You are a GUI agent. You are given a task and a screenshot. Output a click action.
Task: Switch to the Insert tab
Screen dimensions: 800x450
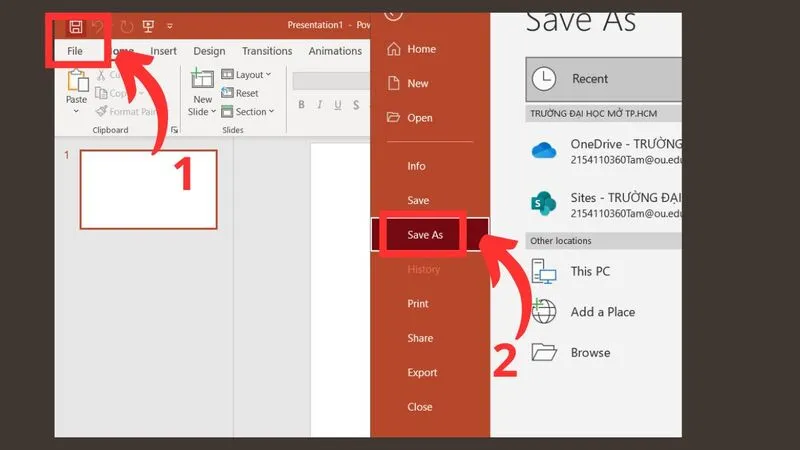(163, 51)
